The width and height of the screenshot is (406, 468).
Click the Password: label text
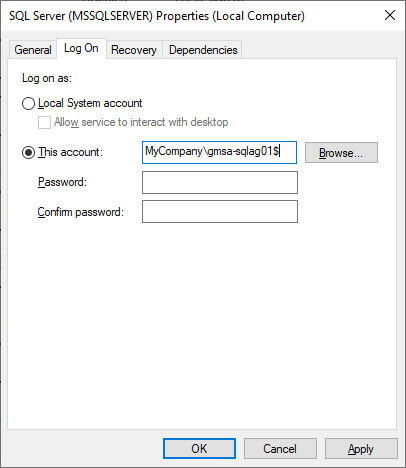[x=62, y=182]
